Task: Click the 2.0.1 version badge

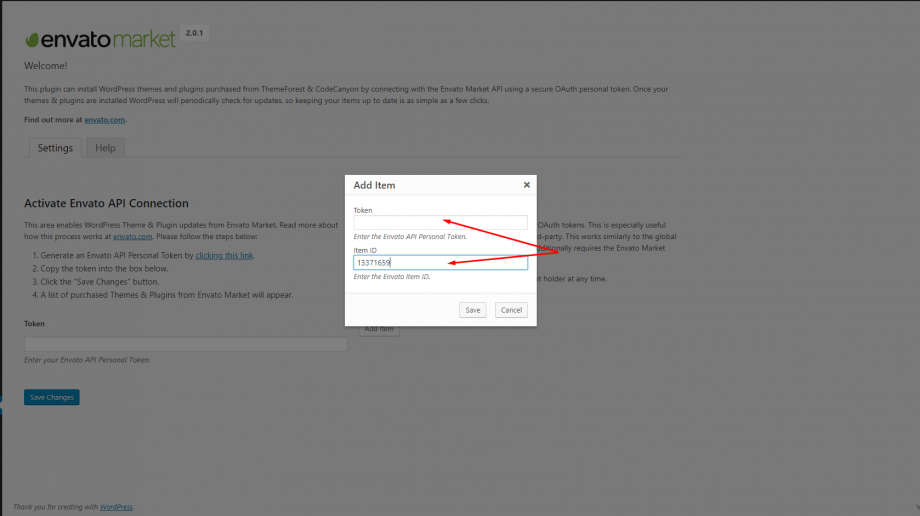Action: pos(195,33)
